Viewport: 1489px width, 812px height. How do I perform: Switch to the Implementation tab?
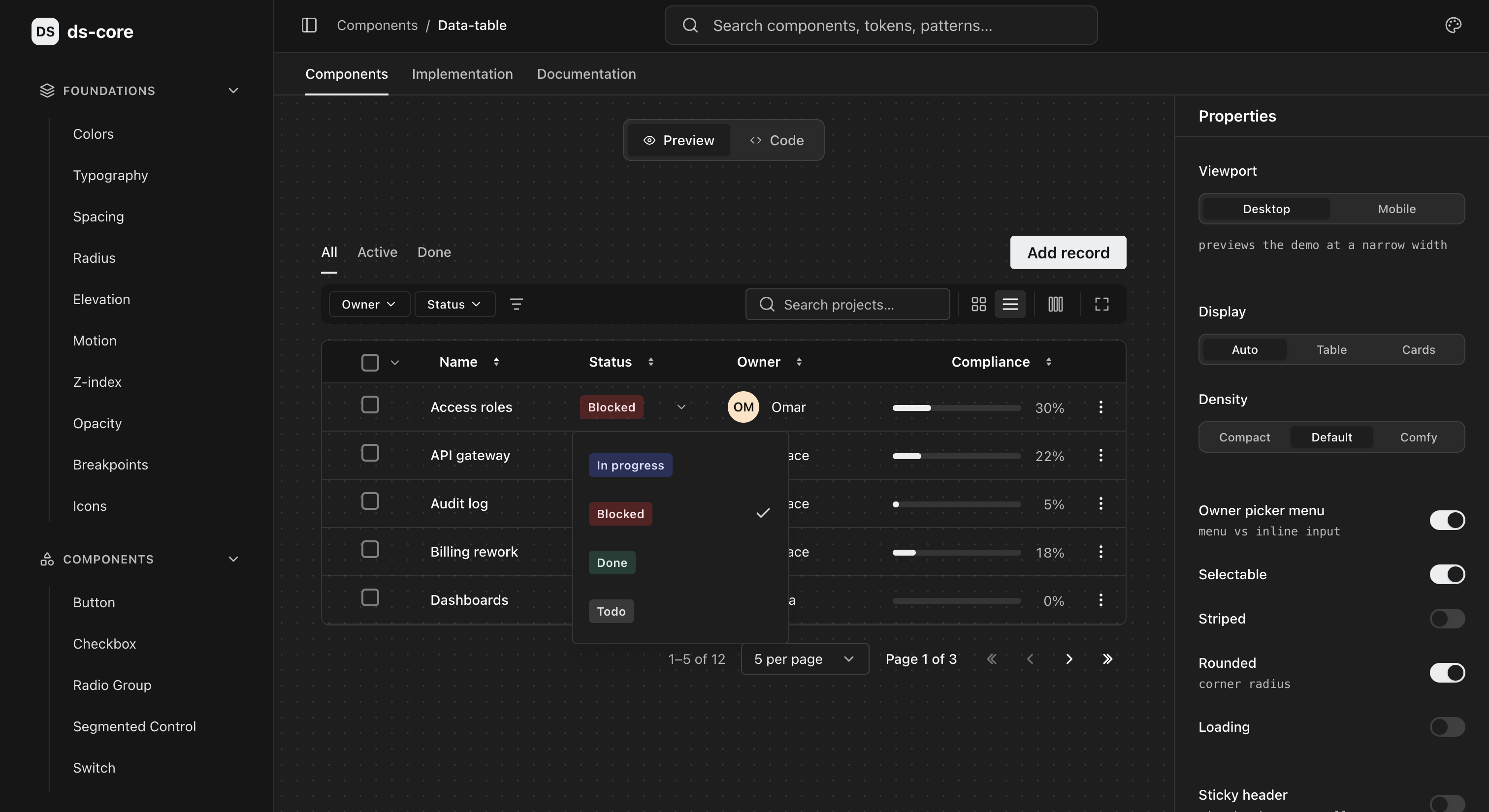point(462,74)
